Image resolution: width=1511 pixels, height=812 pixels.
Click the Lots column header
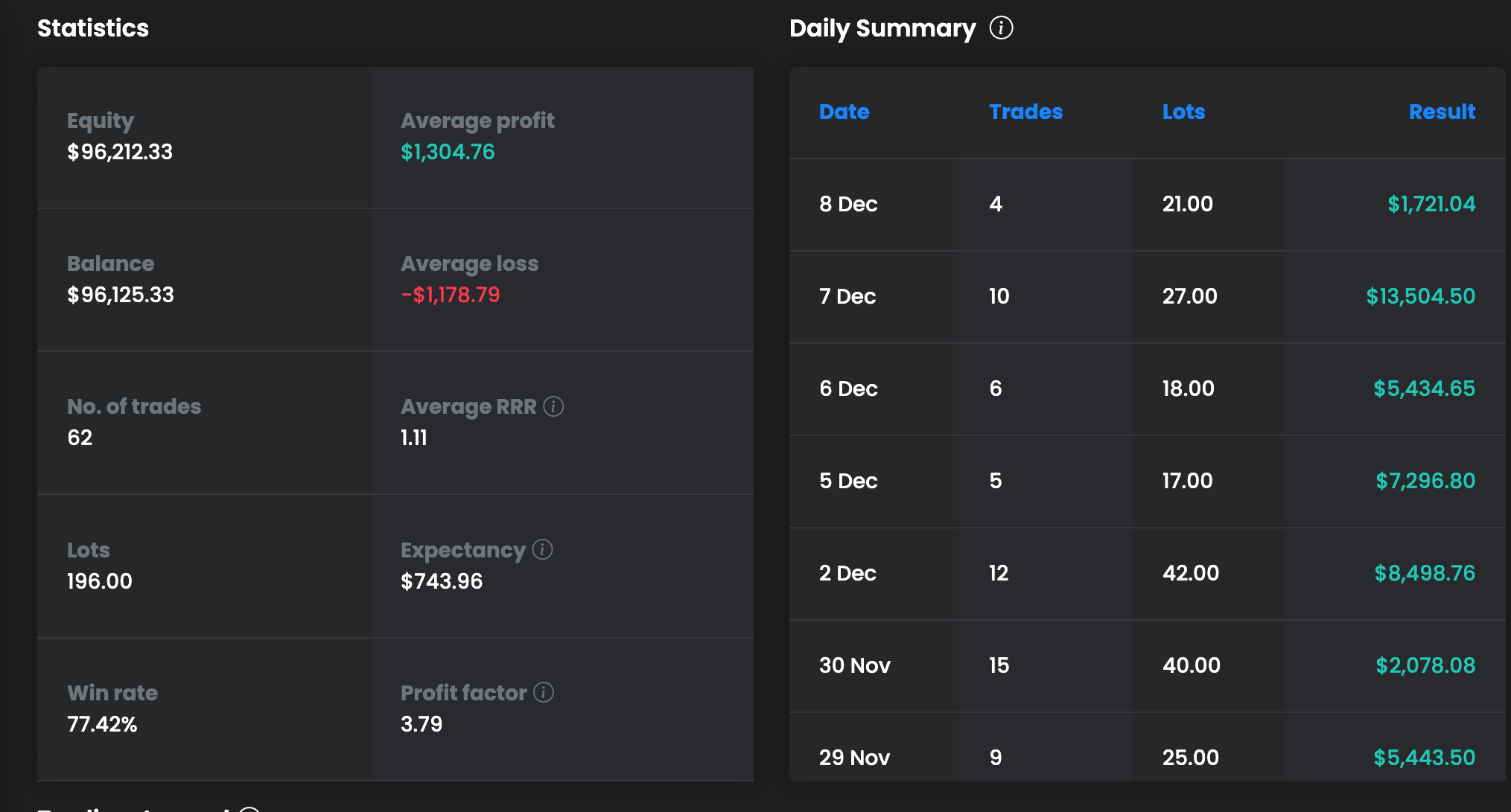click(x=1183, y=112)
